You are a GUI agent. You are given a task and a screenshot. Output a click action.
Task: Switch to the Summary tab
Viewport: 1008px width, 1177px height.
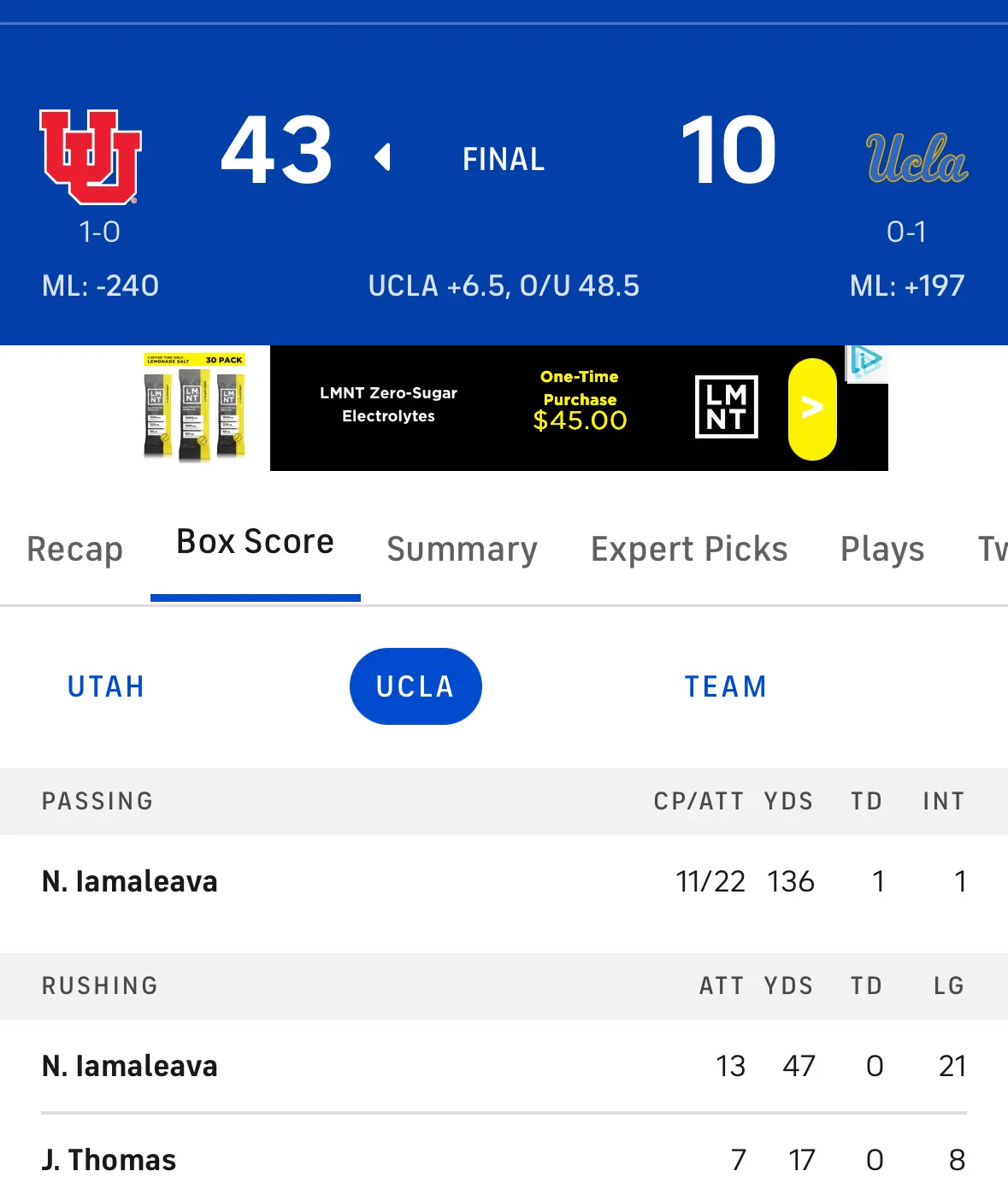[463, 549]
